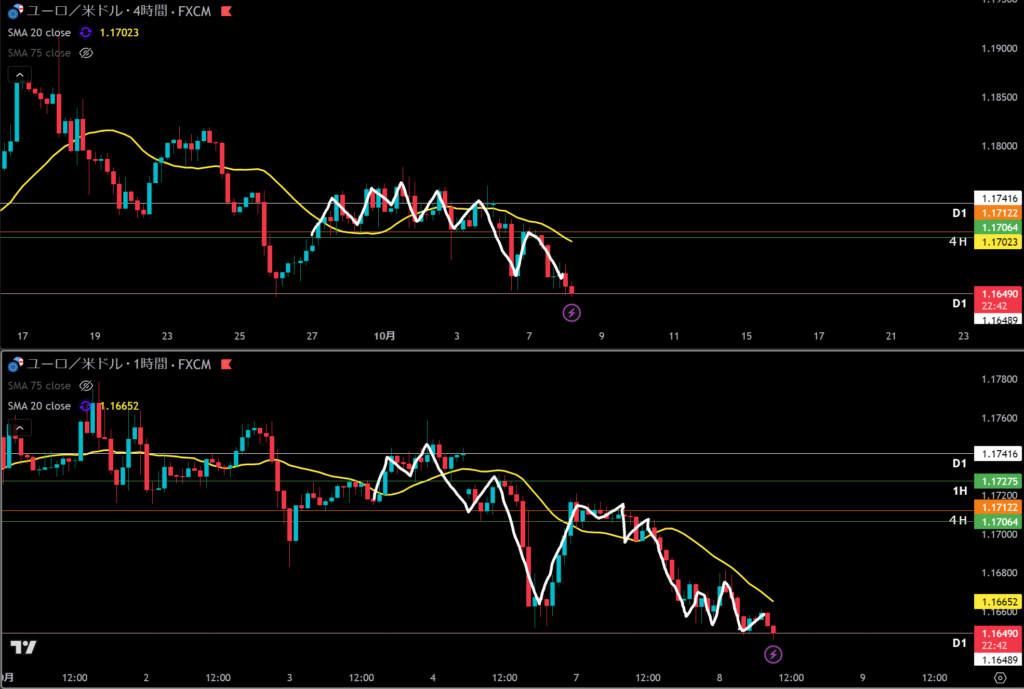The height and width of the screenshot is (689, 1024).
Task: Select SMA 20 close legend in top chart
Action: [x=39, y=32]
